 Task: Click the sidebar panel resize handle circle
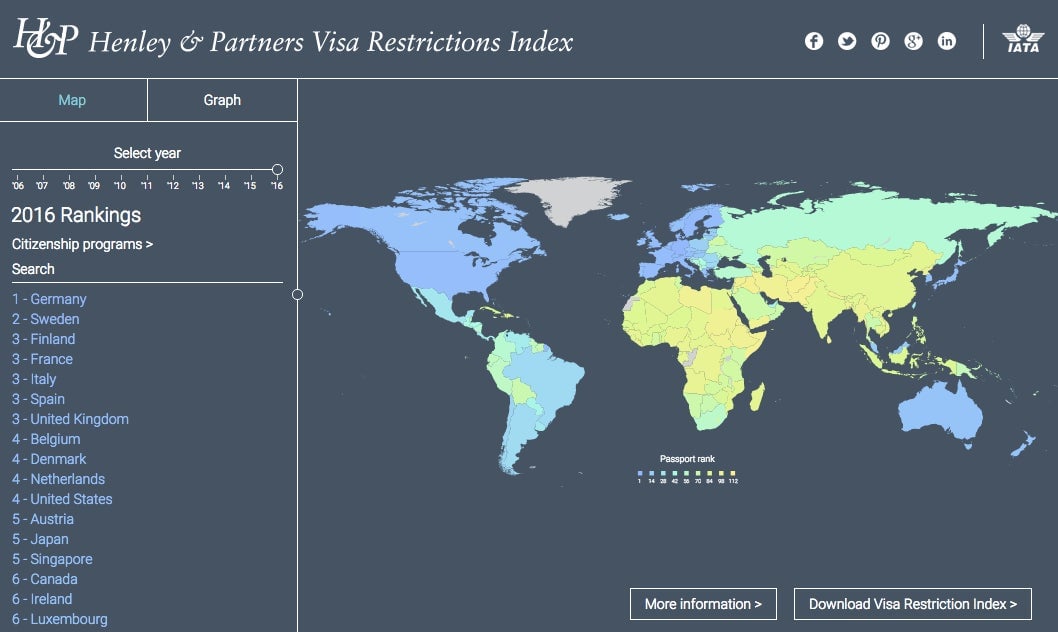point(298,295)
